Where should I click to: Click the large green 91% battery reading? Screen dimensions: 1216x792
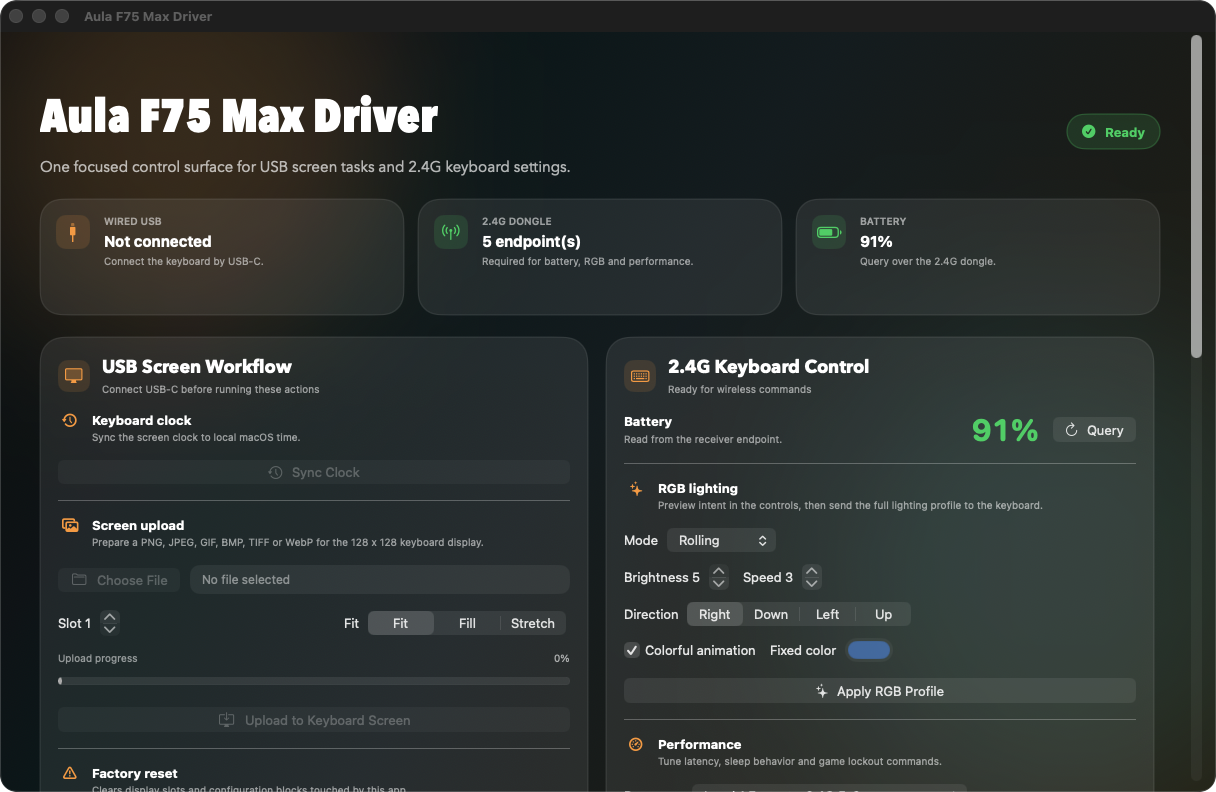pos(1005,430)
